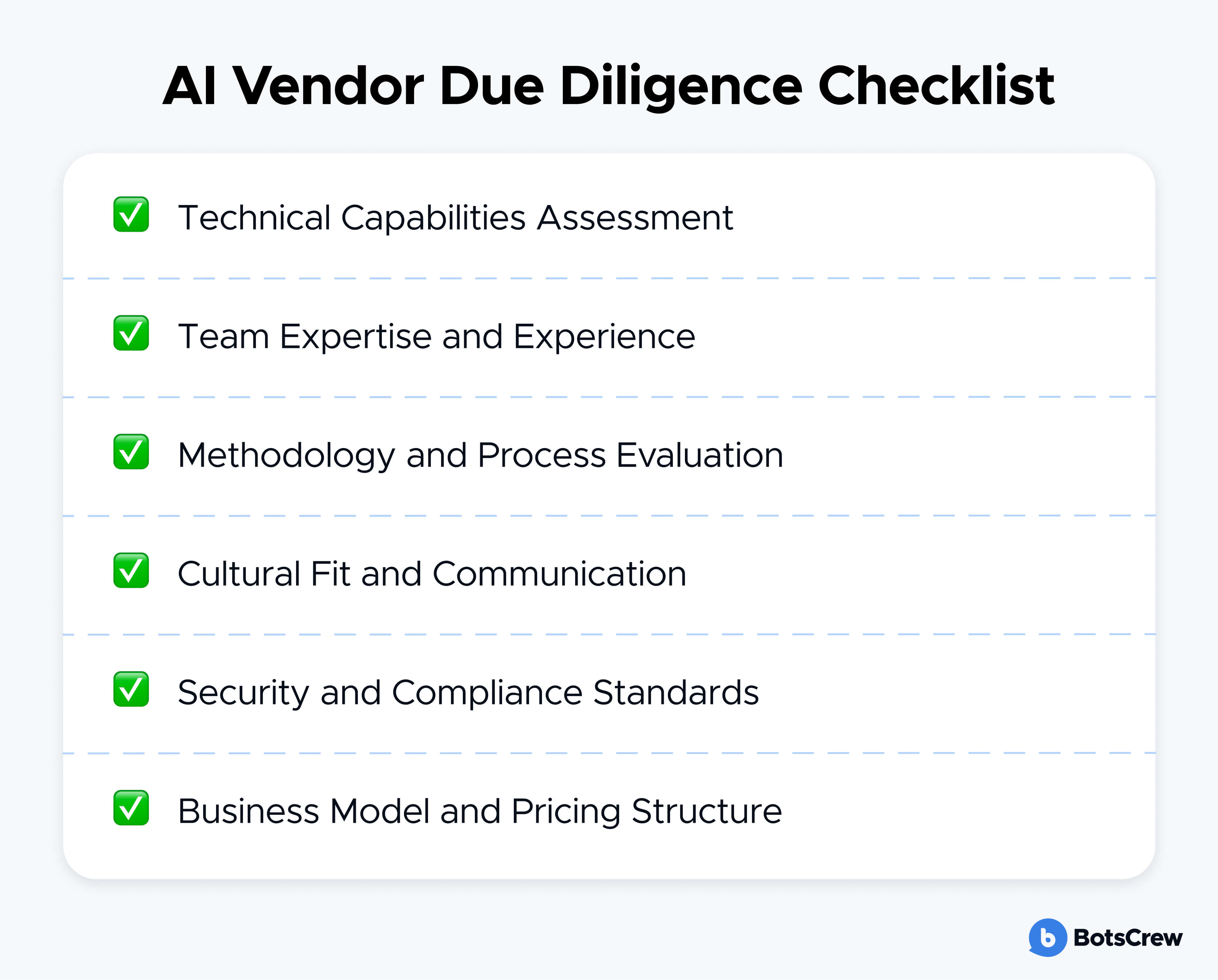Image resolution: width=1218 pixels, height=980 pixels.
Task: Uncheck the Security and Compliance Standards box
Action: pos(131,689)
